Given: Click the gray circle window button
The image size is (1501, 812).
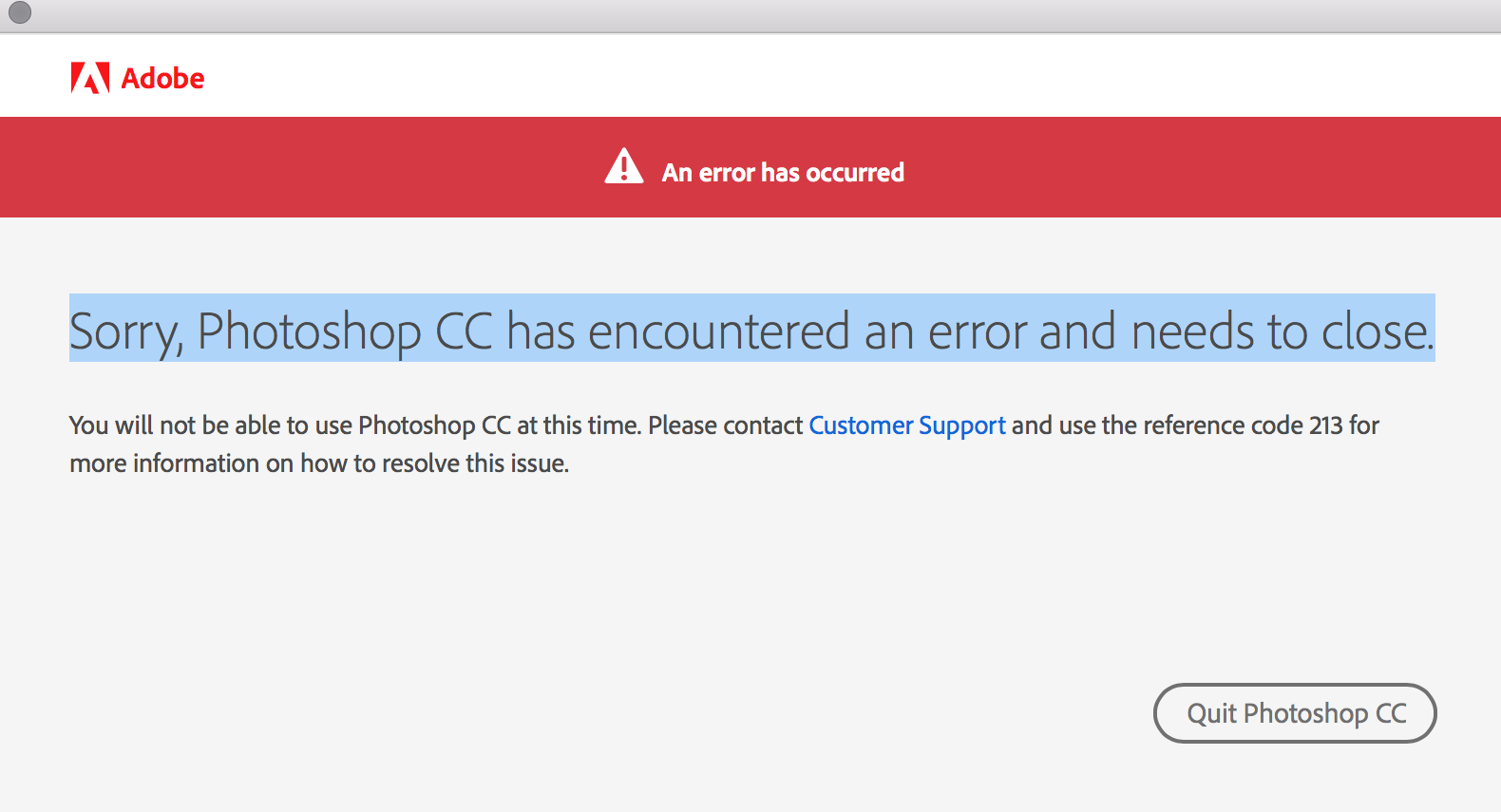Looking at the screenshot, I should pos(20,12).
